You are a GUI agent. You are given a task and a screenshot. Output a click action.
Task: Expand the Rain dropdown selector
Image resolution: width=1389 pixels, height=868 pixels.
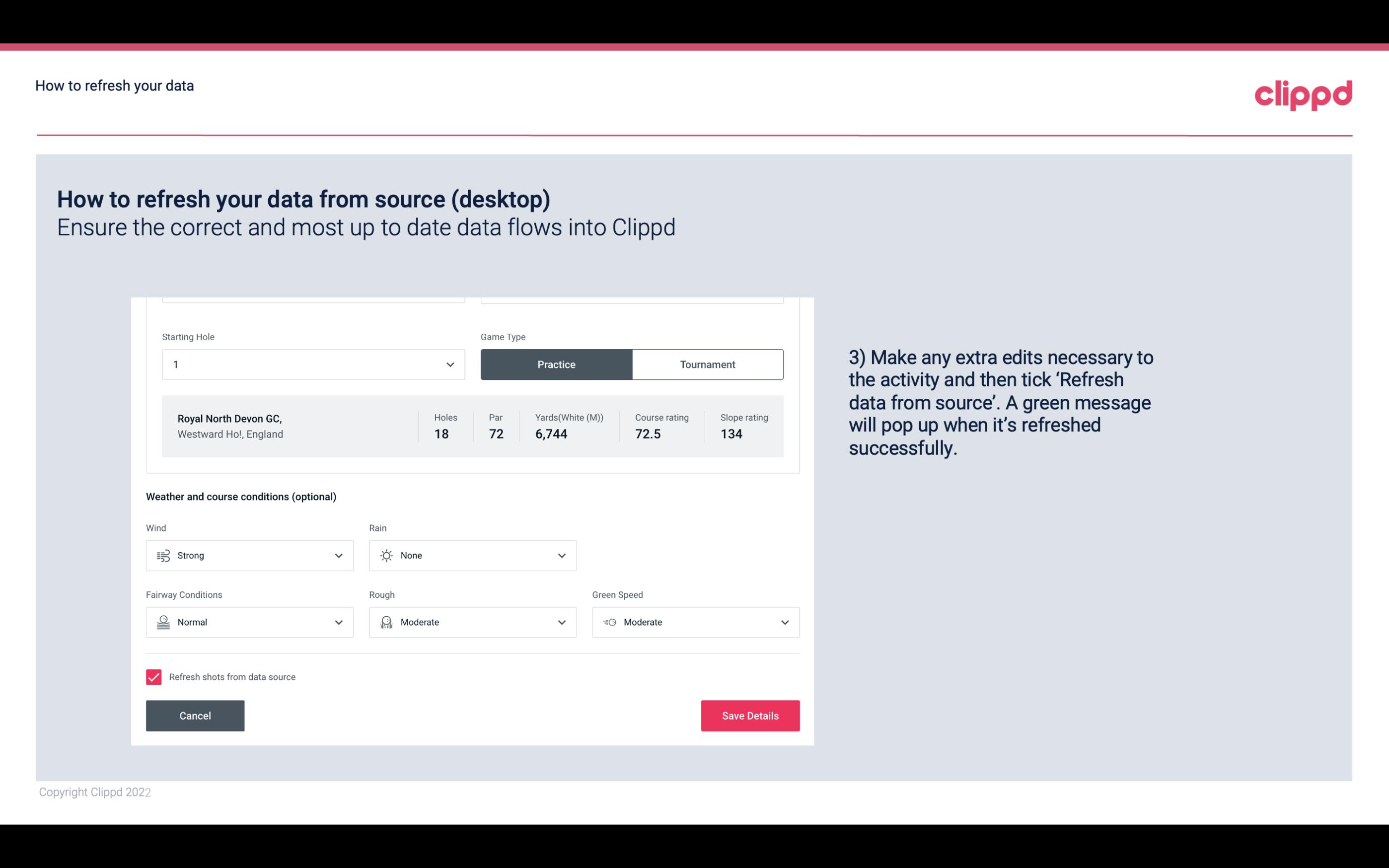[x=561, y=555]
